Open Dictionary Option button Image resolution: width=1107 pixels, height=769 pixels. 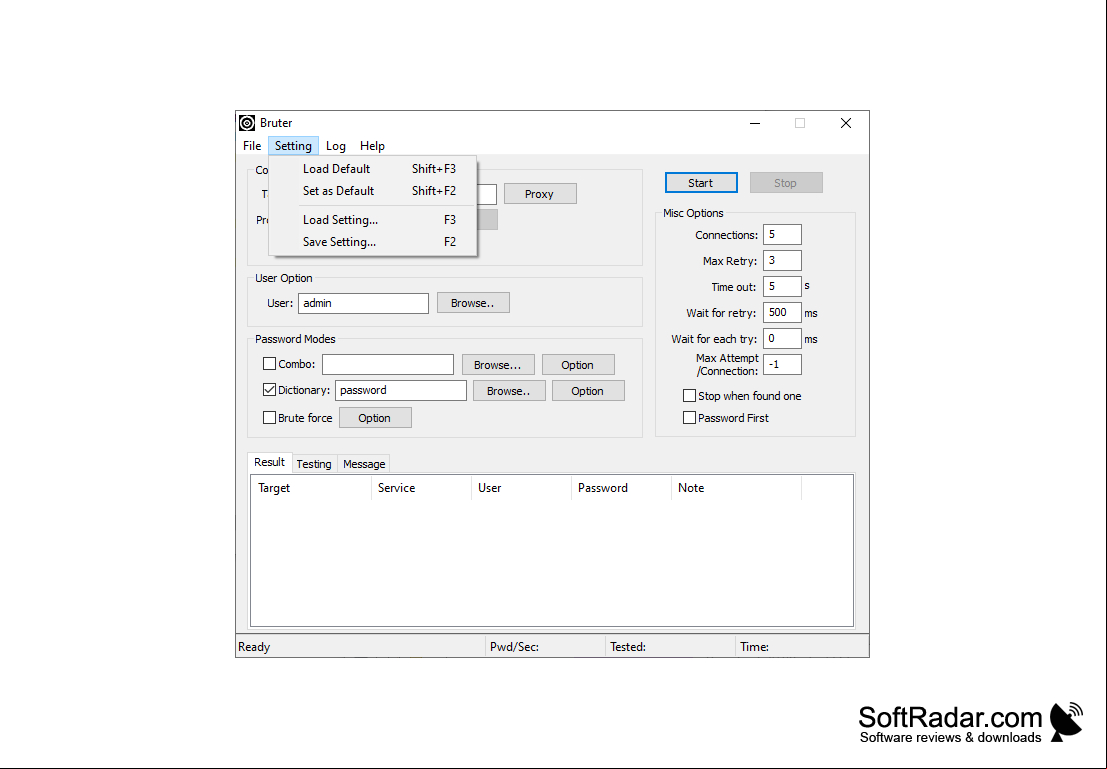[588, 391]
